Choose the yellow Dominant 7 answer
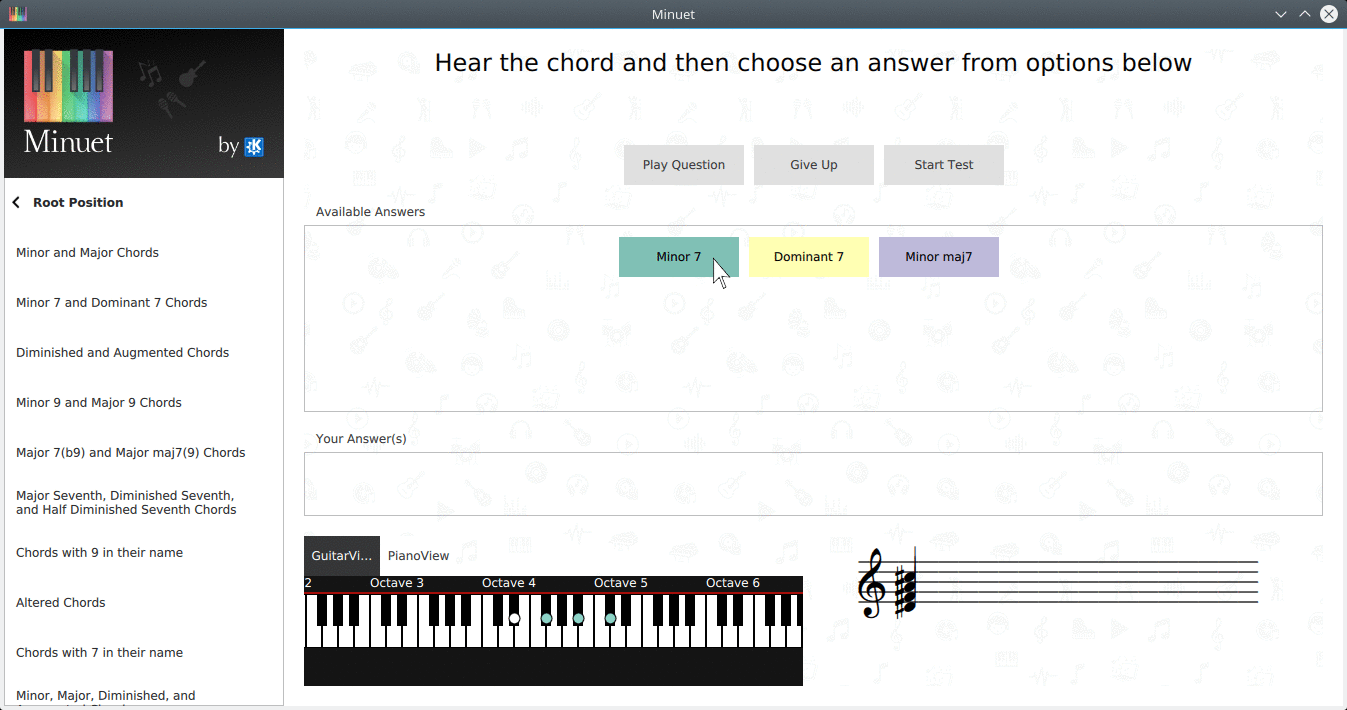 pyautogui.click(x=808, y=257)
